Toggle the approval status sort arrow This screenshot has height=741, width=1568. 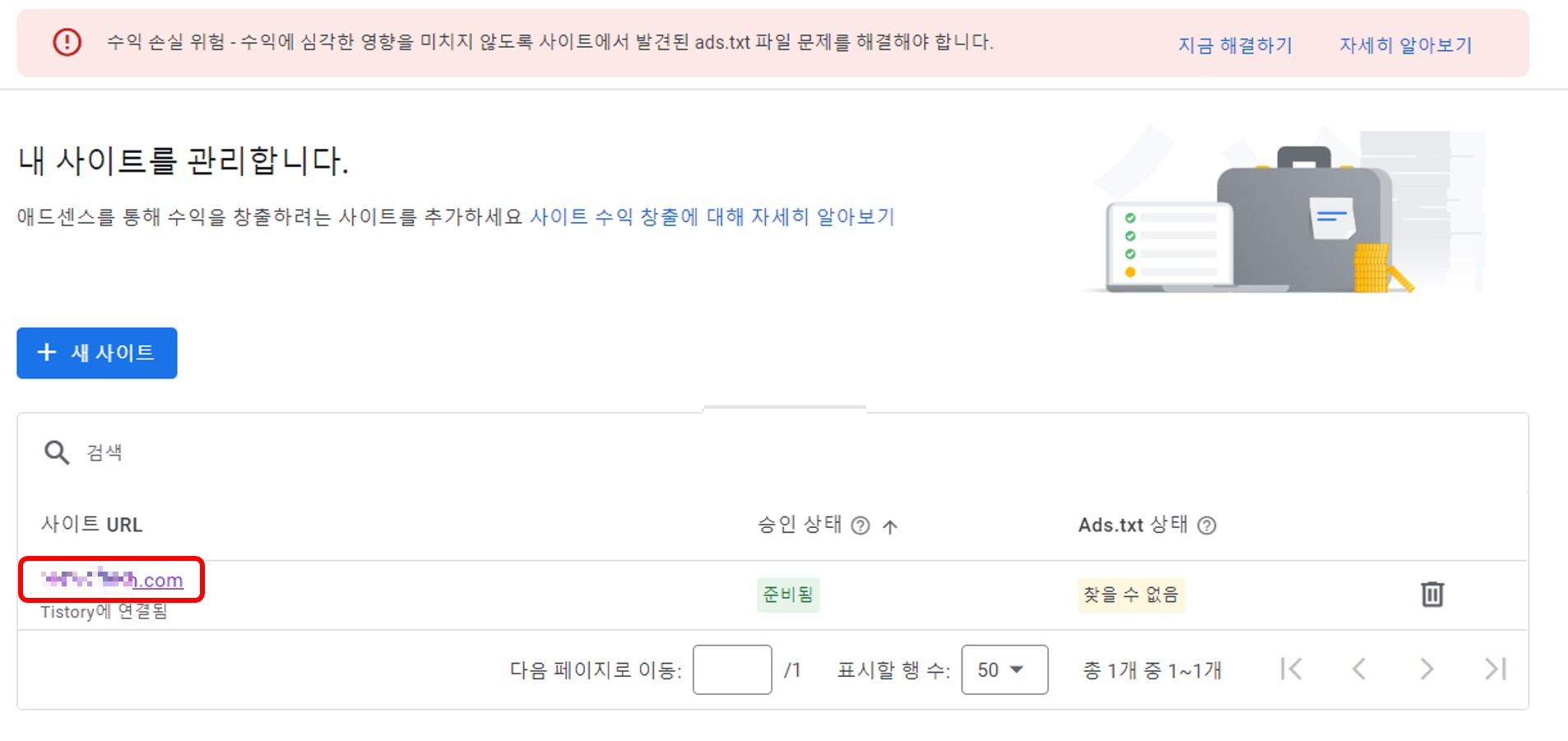point(892,526)
